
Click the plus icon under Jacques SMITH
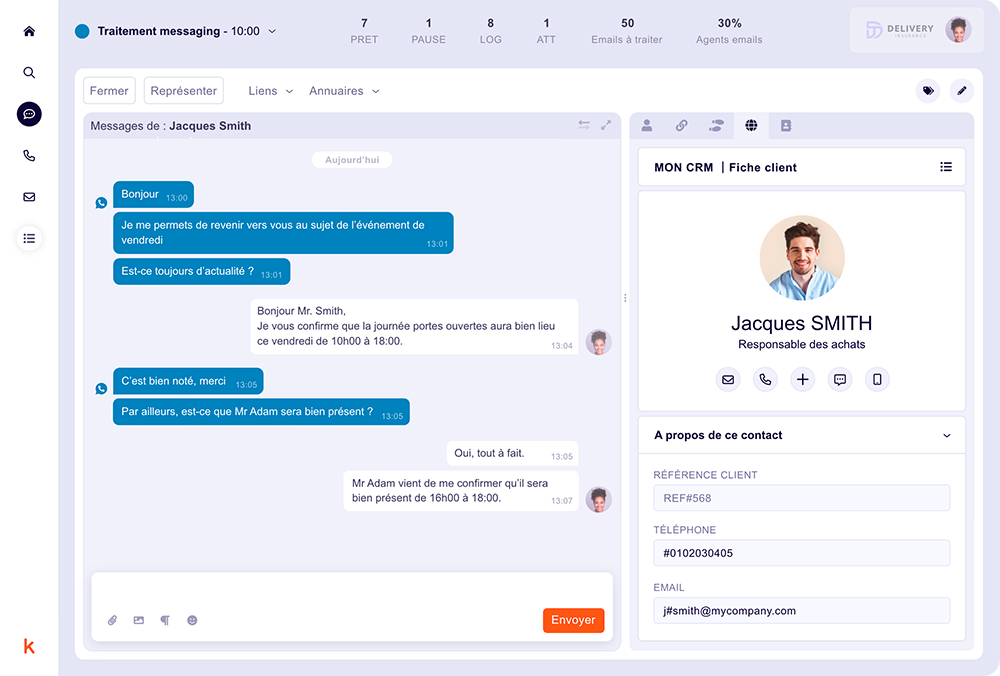[x=802, y=379]
